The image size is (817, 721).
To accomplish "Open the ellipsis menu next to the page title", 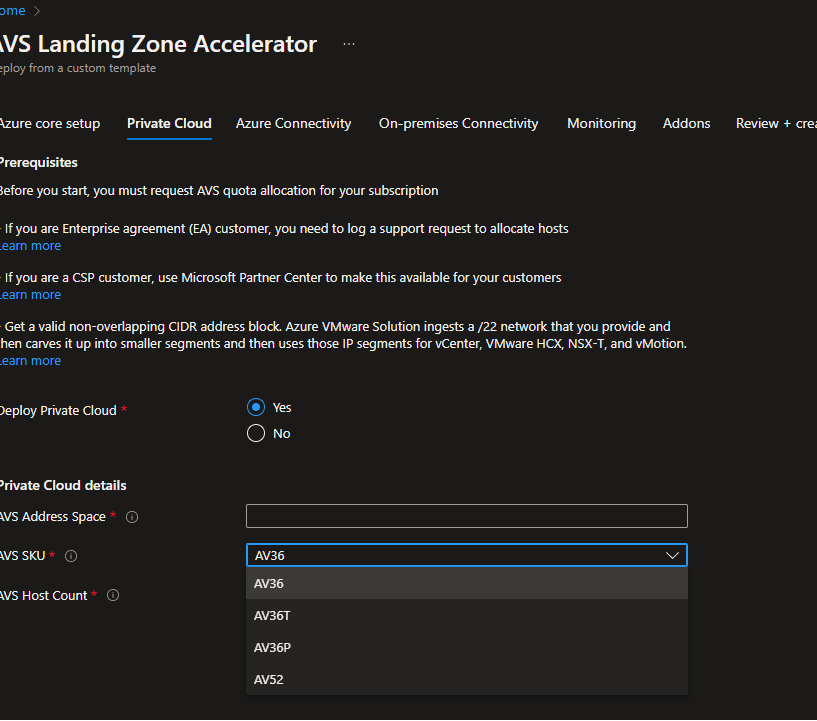I will 348,44.
